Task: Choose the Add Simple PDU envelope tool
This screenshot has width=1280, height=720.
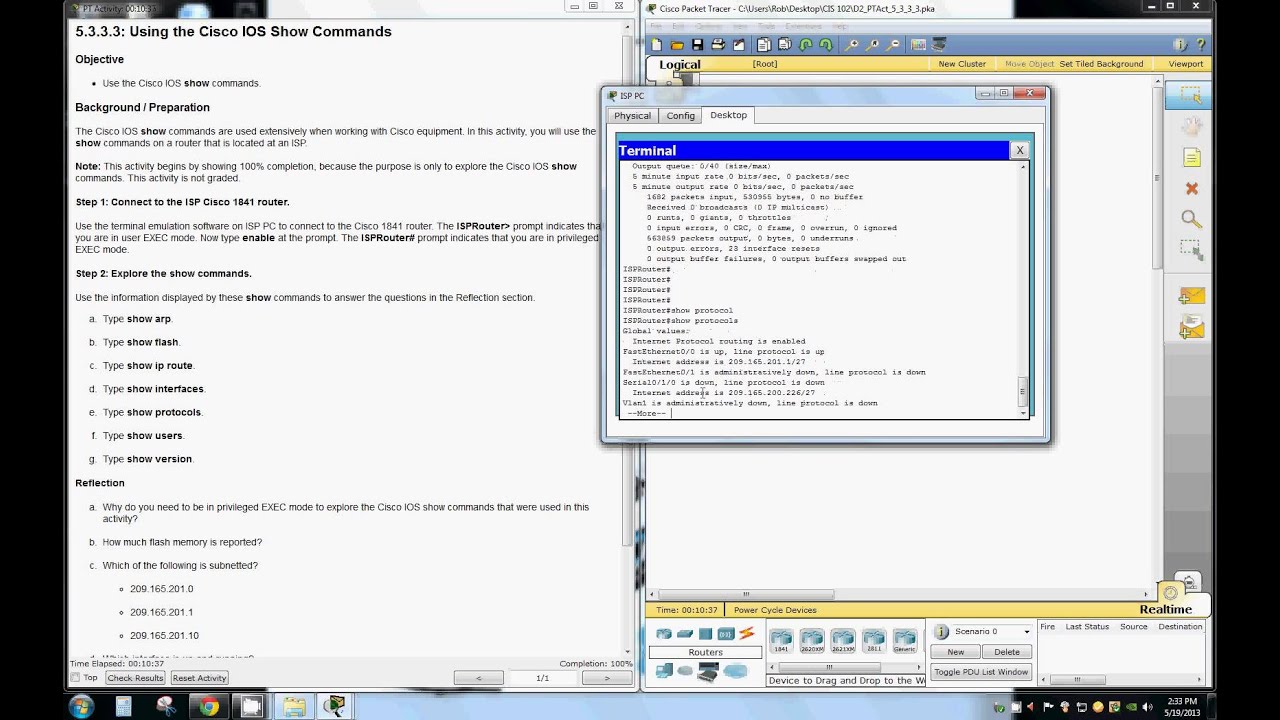Action: (x=1191, y=296)
